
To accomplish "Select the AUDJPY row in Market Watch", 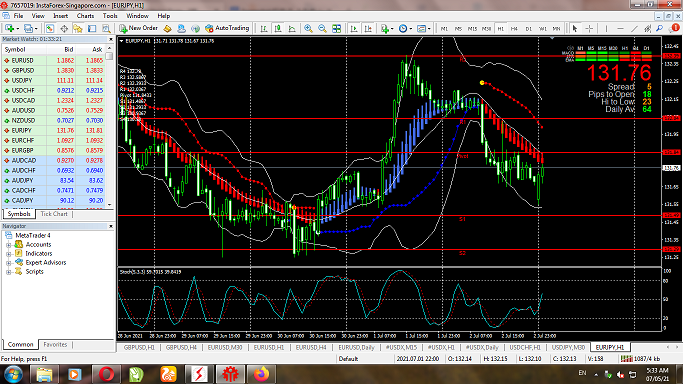I will (x=54, y=181).
